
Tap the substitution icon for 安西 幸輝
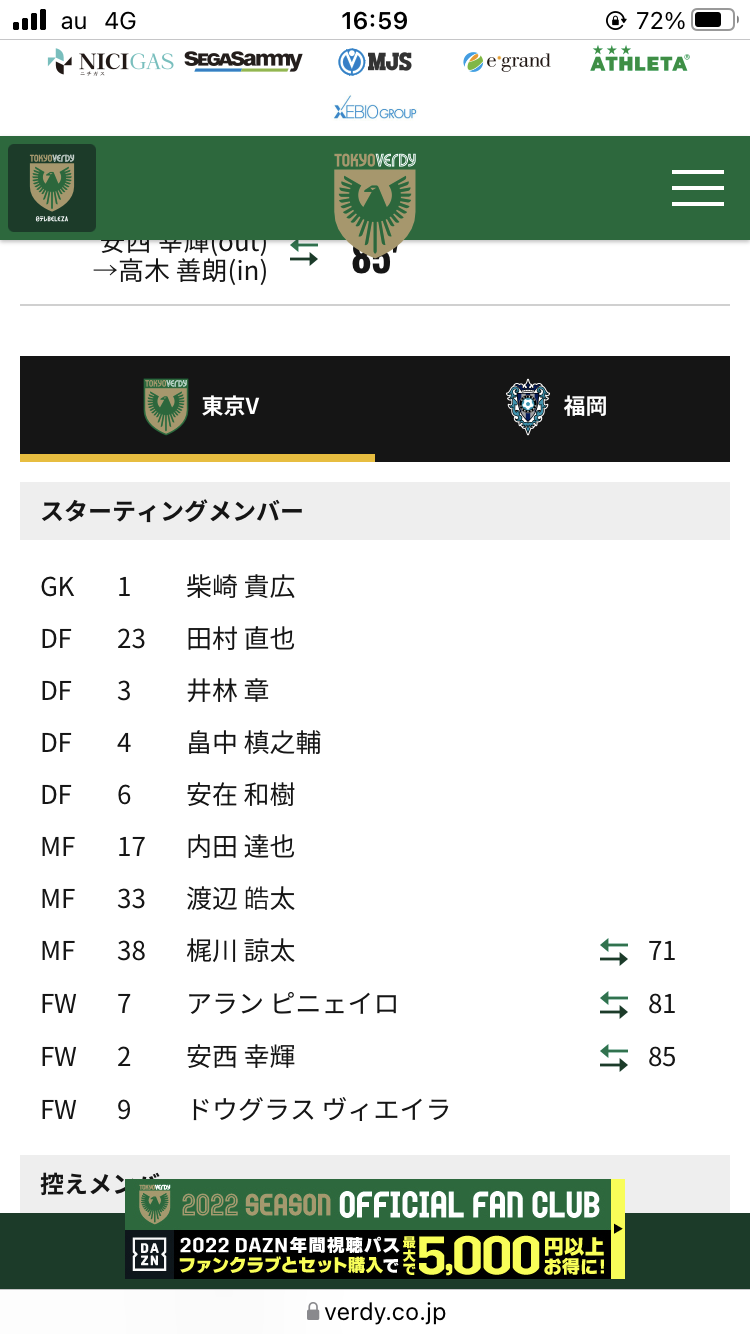(614, 1057)
